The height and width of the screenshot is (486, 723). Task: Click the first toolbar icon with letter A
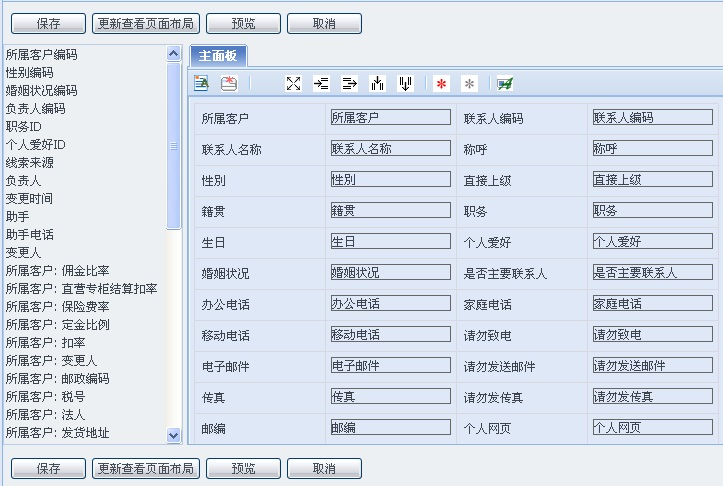click(201, 84)
